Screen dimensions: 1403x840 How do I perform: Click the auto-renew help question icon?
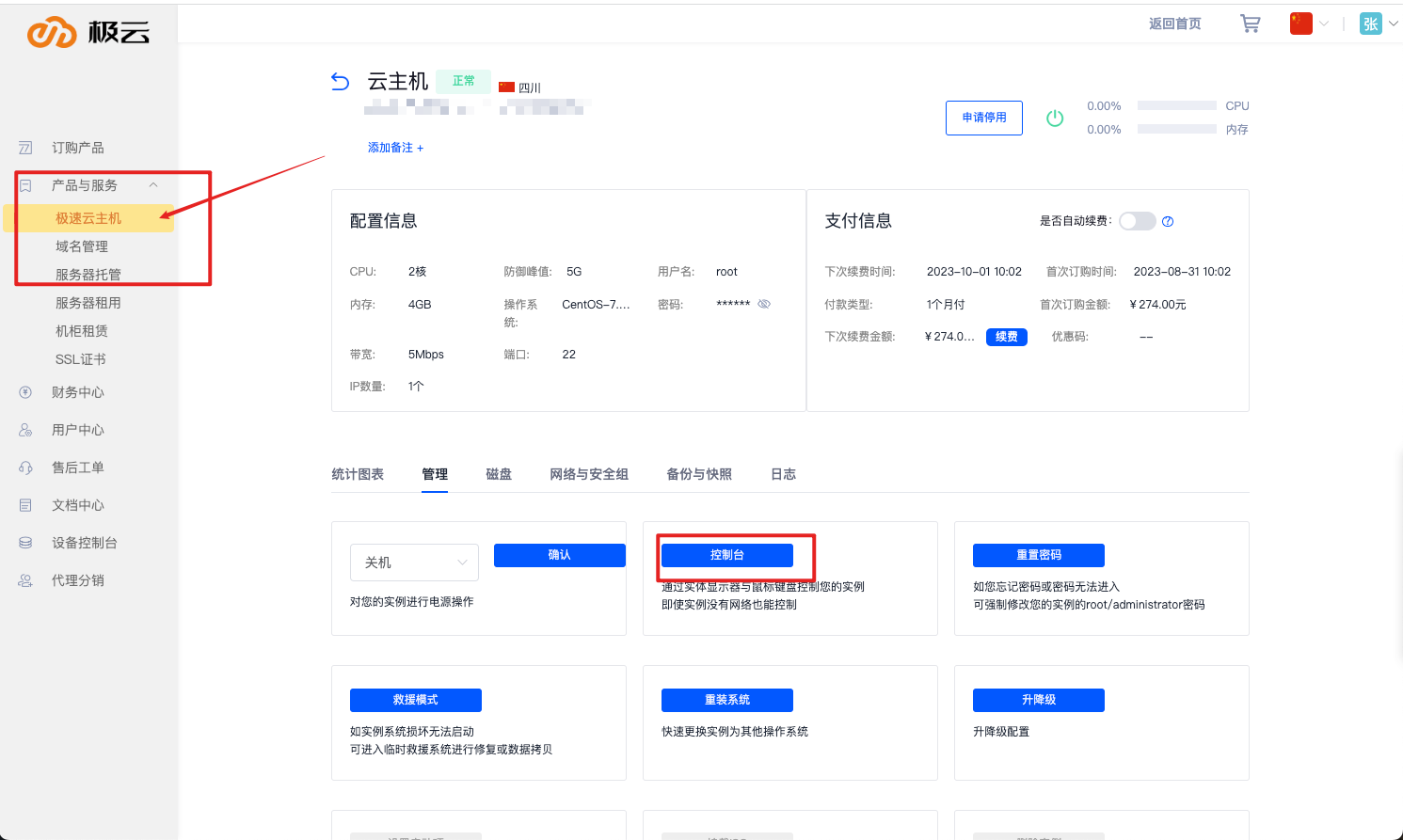point(1168,222)
